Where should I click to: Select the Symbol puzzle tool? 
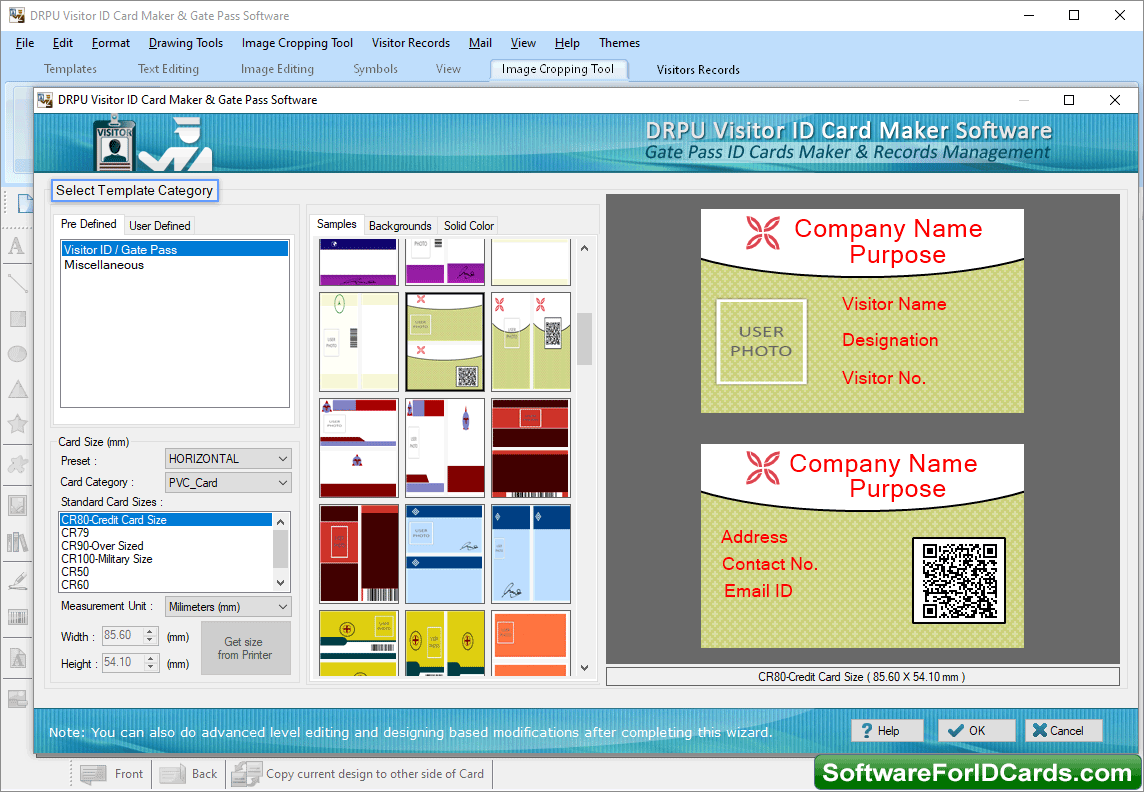pyautogui.click(x=17, y=465)
